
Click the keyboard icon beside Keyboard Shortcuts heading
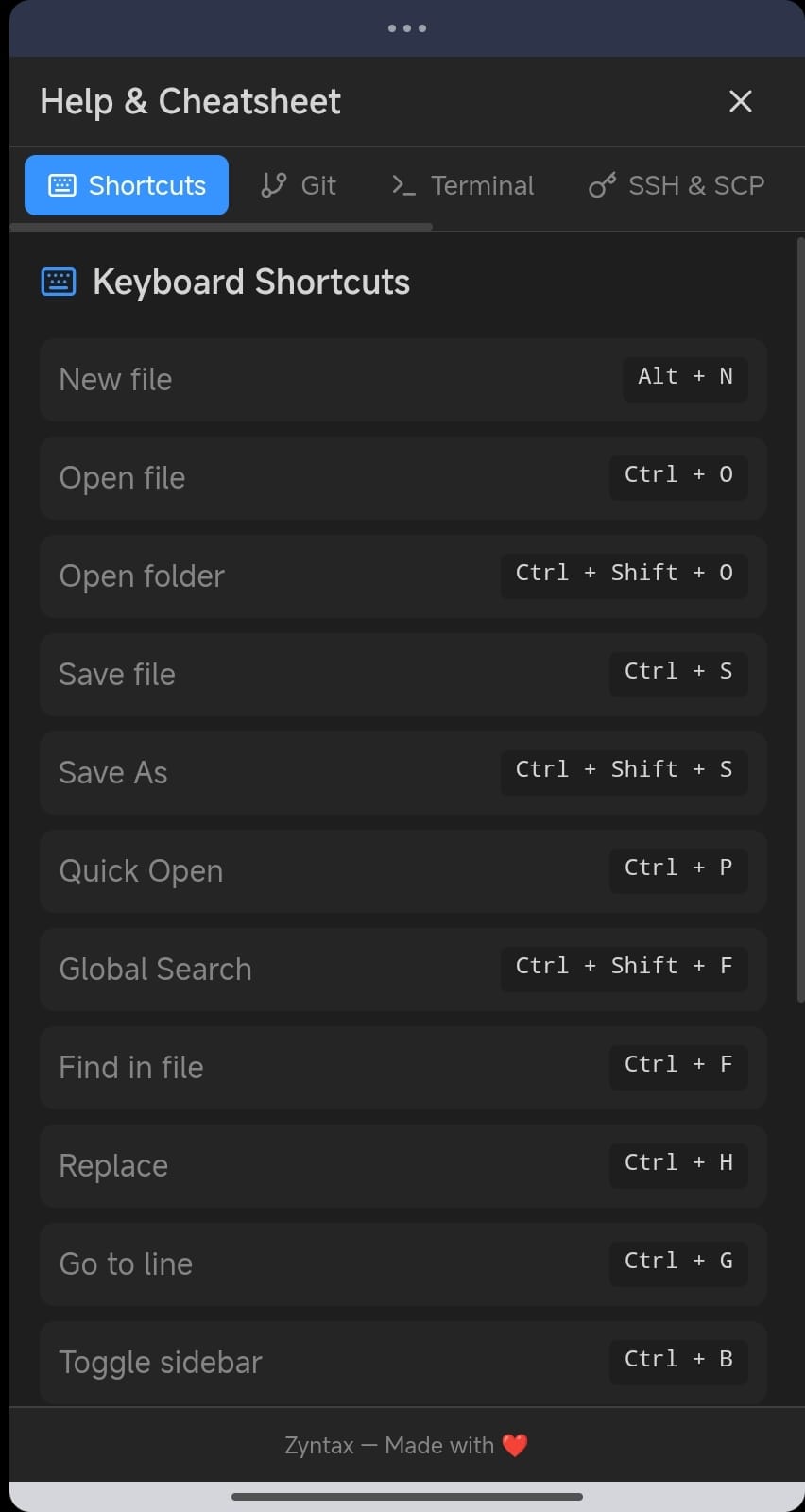[58, 281]
